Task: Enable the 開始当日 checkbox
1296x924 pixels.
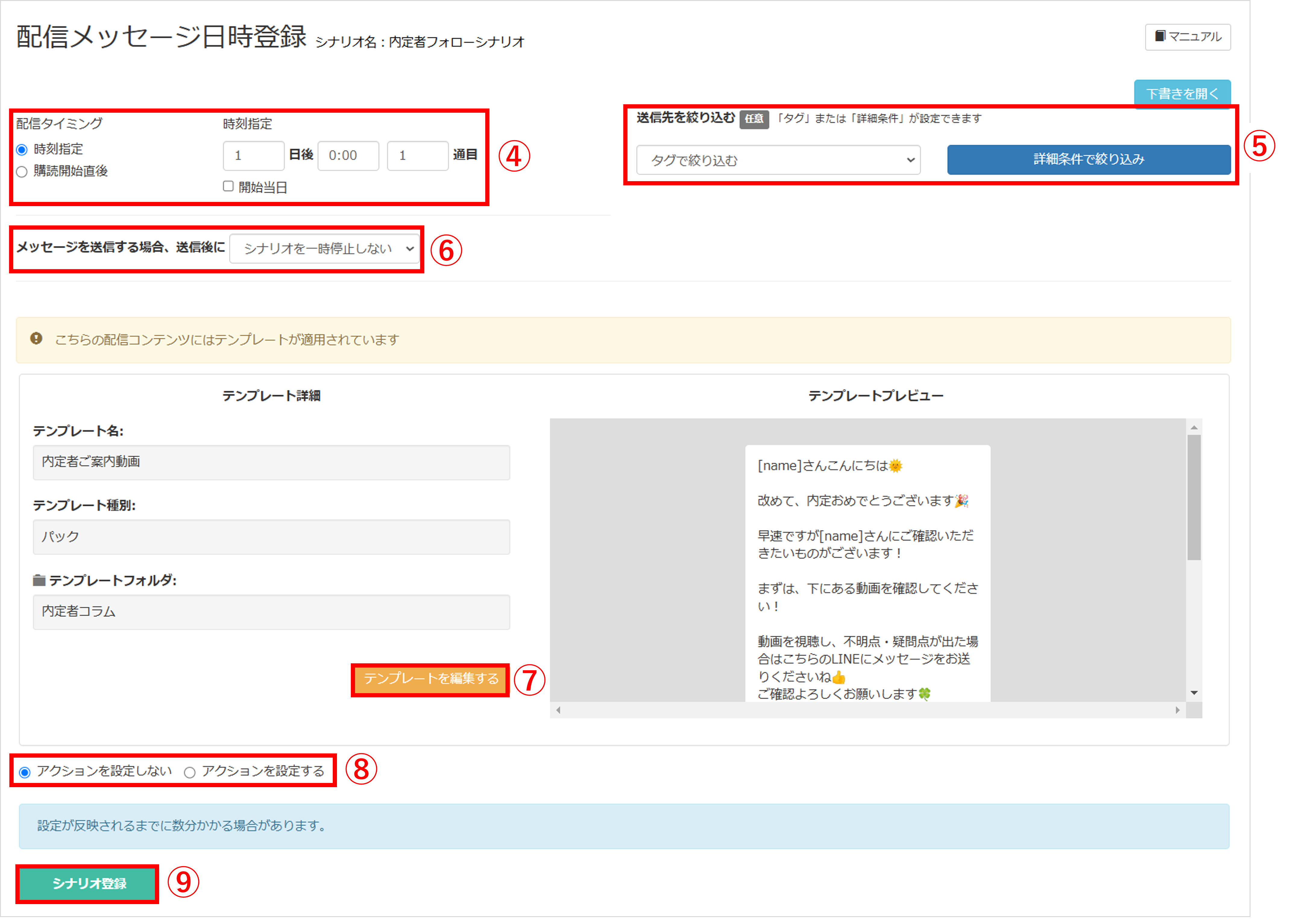Action: tap(228, 186)
